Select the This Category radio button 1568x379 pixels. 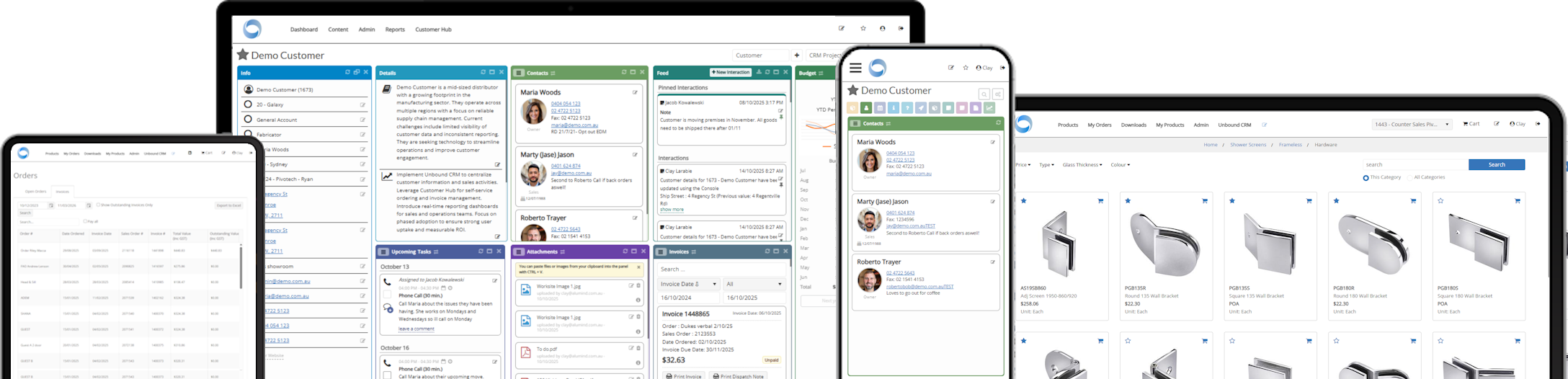click(1366, 178)
